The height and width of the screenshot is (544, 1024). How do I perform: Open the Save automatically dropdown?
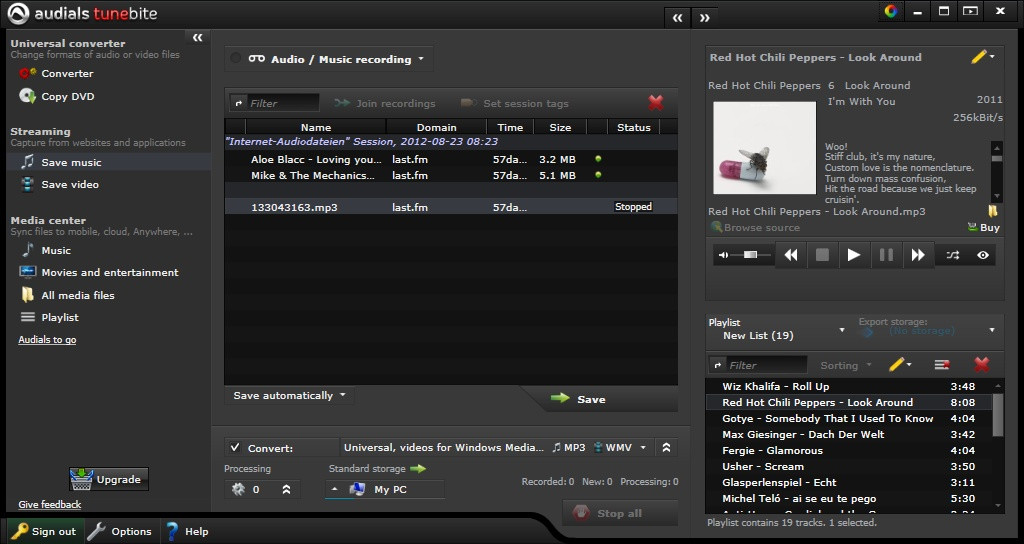289,395
